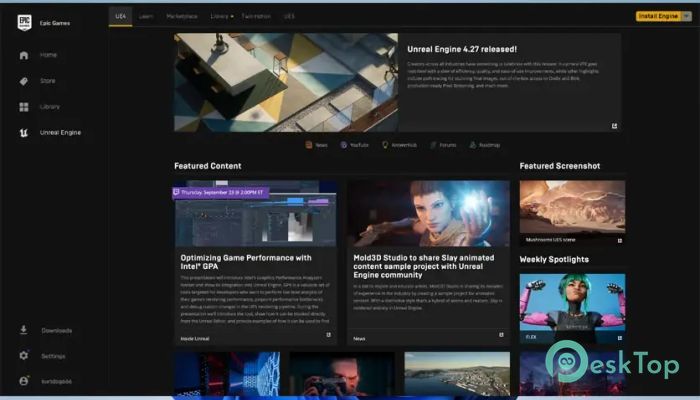The height and width of the screenshot is (400, 700).
Task: Open the News link below banner
Action: (x=321, y=145)
